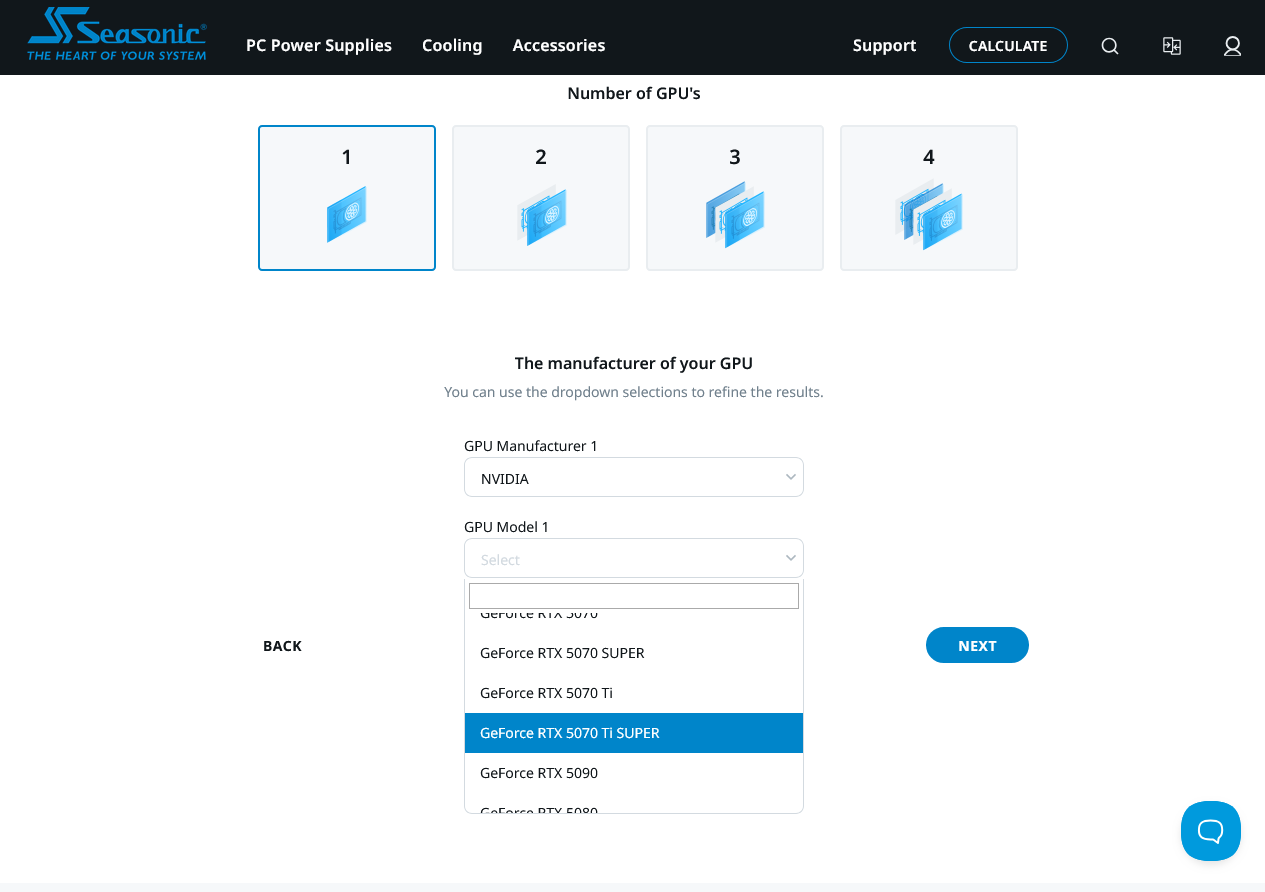Choose GeForce RTX 5070 Ti SUPER option
This screenshot has height=892, width=1265.
(634, 733)
